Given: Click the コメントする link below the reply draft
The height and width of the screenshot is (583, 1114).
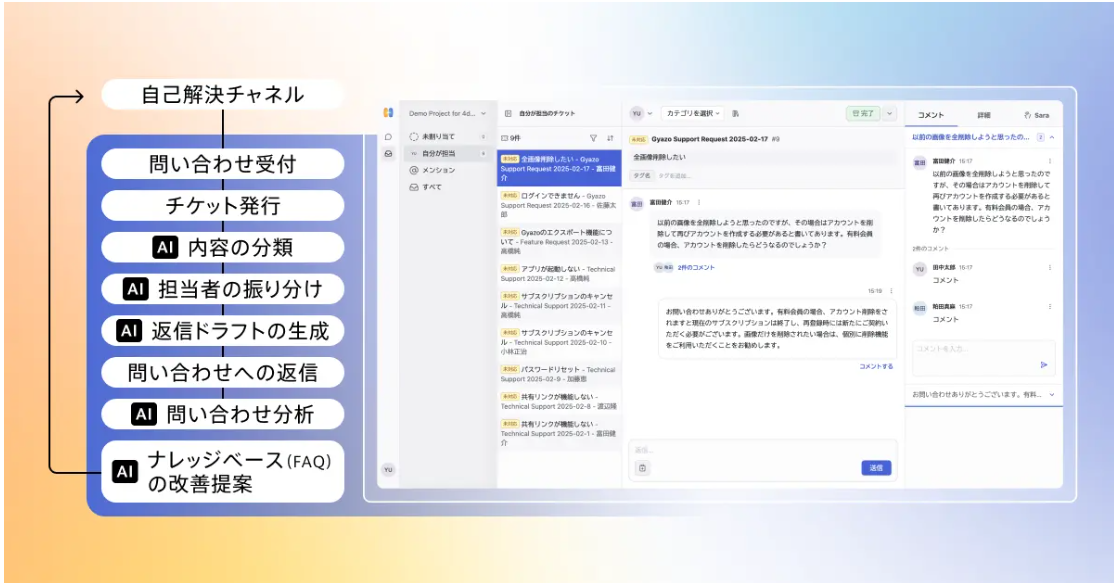Looking at the screenshot, I should click(876, 365).
